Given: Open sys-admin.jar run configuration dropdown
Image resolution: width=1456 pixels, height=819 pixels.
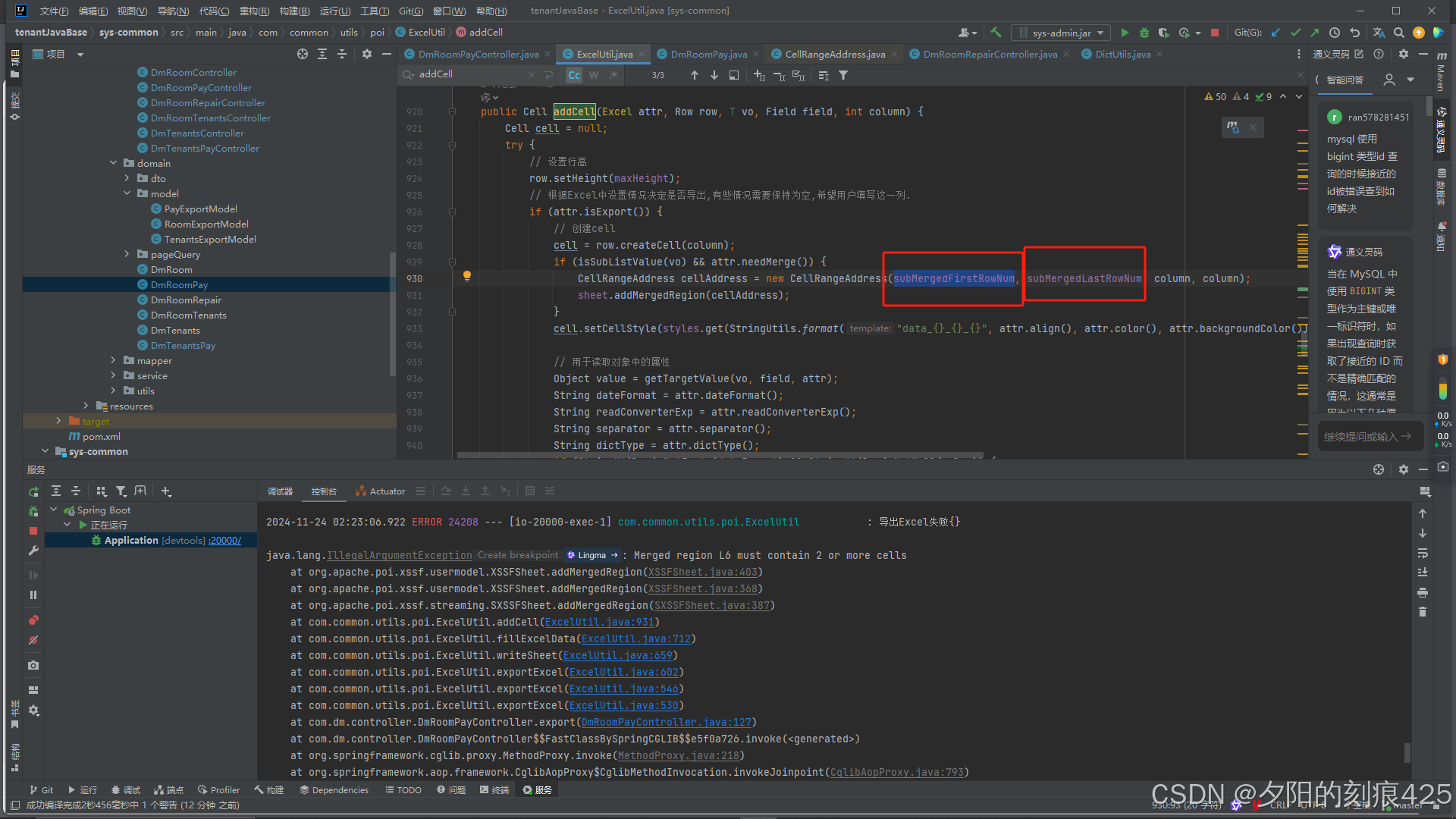Looking at the screenshot, I should [x=1061, y=33].
